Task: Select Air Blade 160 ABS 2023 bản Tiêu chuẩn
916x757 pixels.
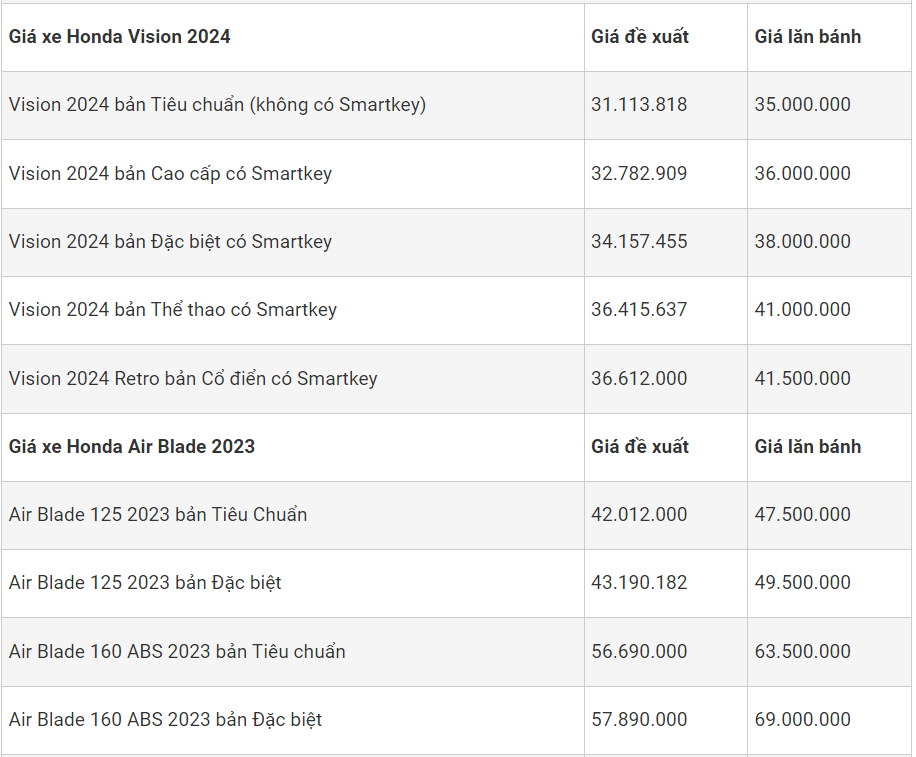Action: click(x=177, y=651)
